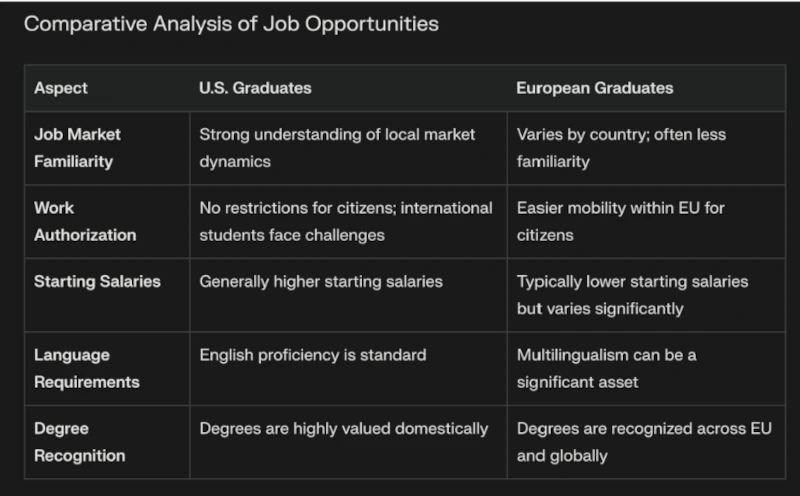
Task: Click the Degree Recognition row label
Action: [79, 442]
